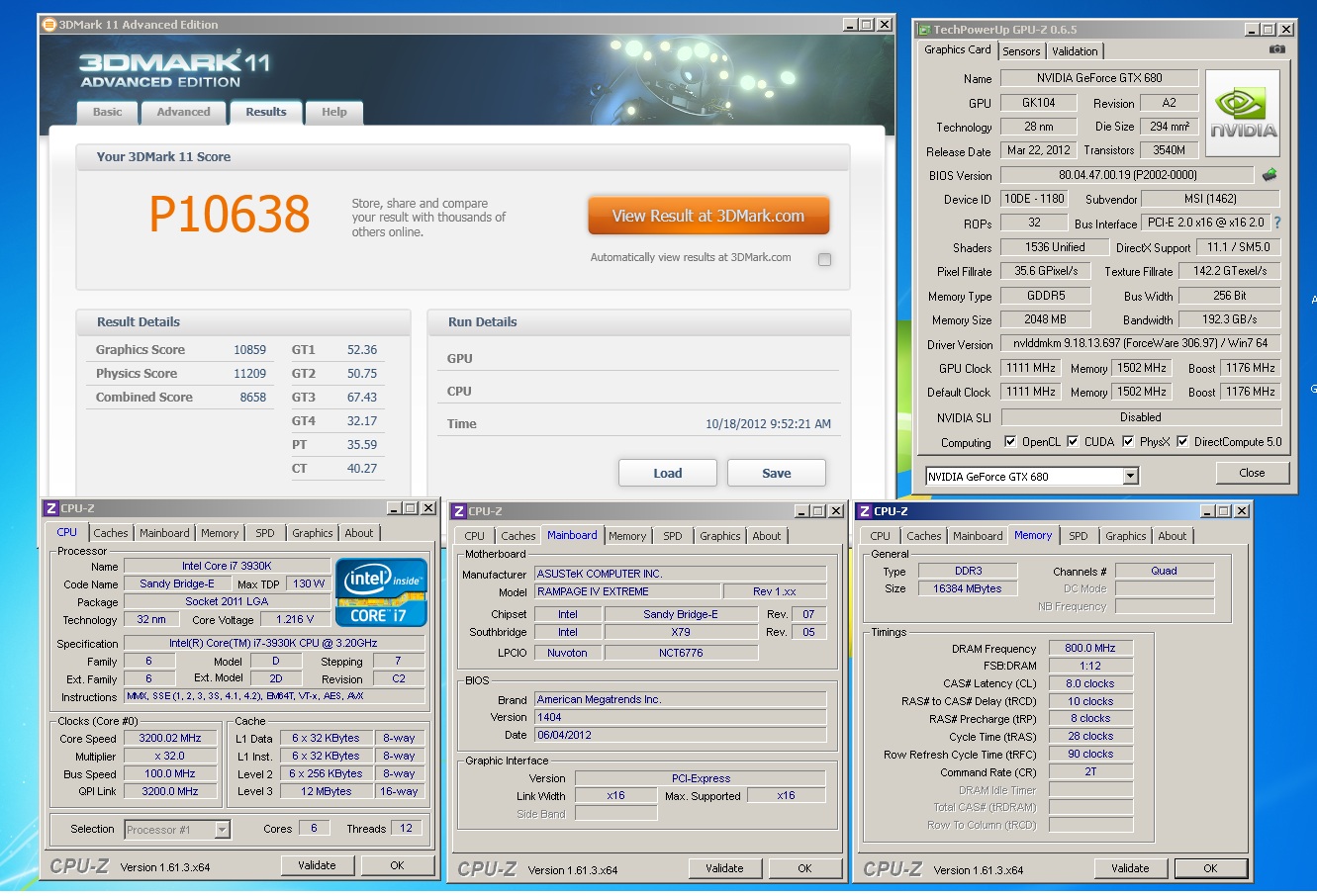Click the Memory Size 16384 MBytes field
The width and height of the screenshot is (1317, 896).
(968, 588)
